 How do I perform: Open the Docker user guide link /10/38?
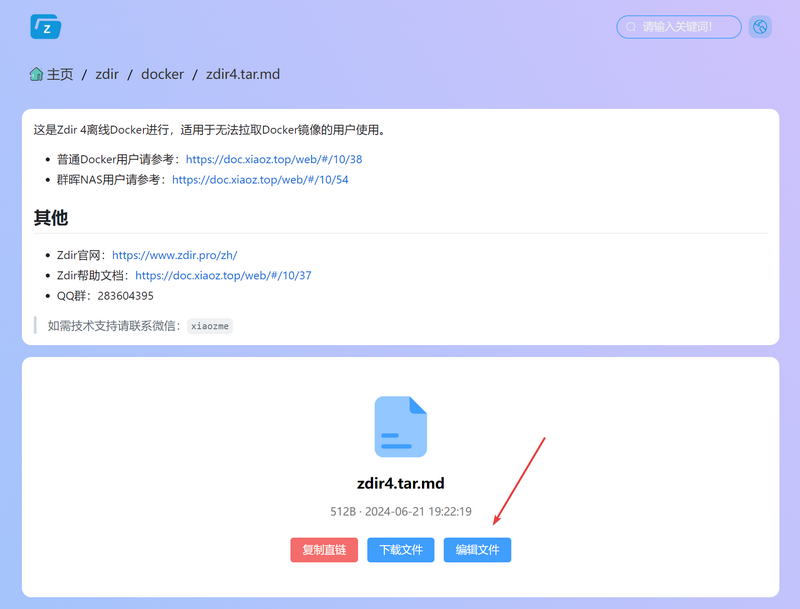(274, 159)
